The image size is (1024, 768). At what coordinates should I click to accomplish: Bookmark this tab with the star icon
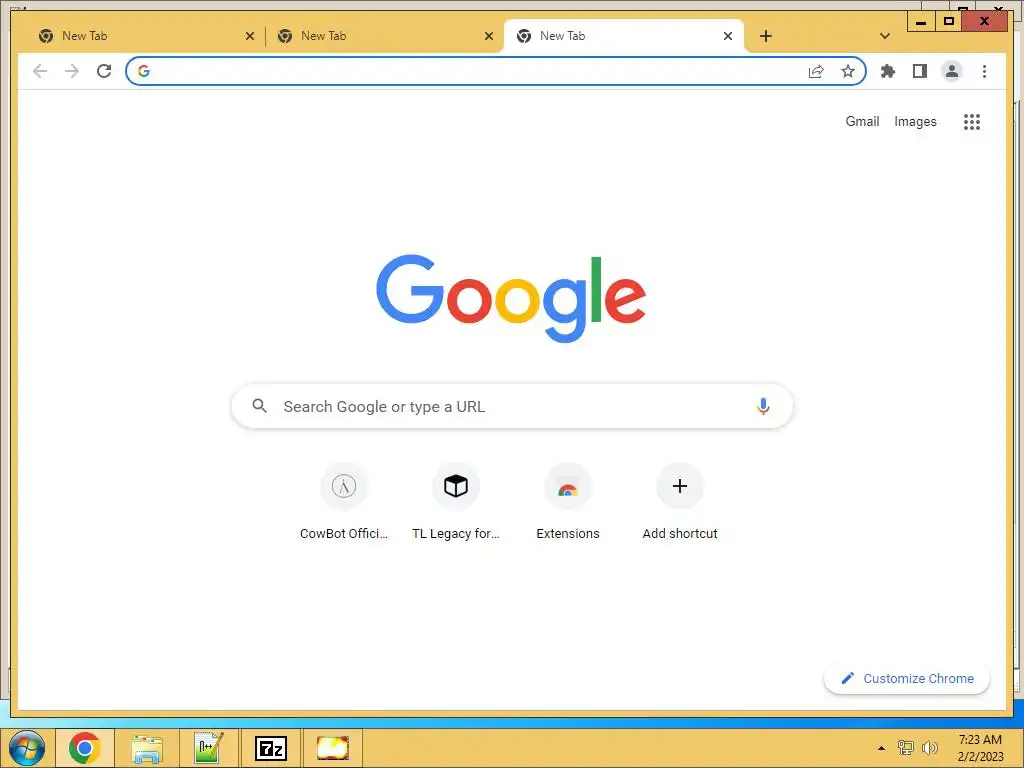pyautogui.click(x=848, y=71)
